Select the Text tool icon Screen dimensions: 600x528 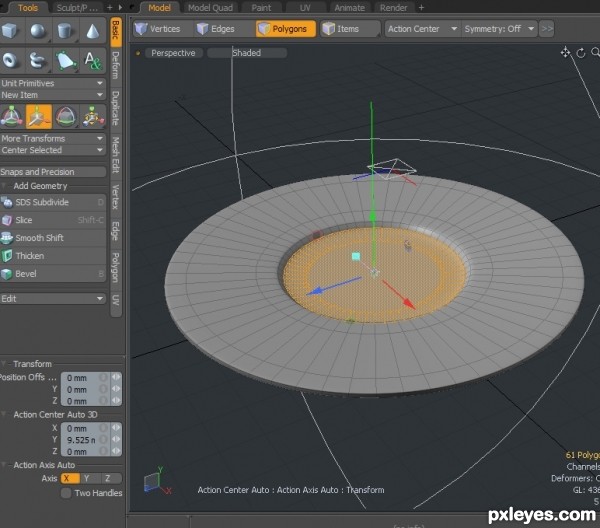tap(93, 60)
